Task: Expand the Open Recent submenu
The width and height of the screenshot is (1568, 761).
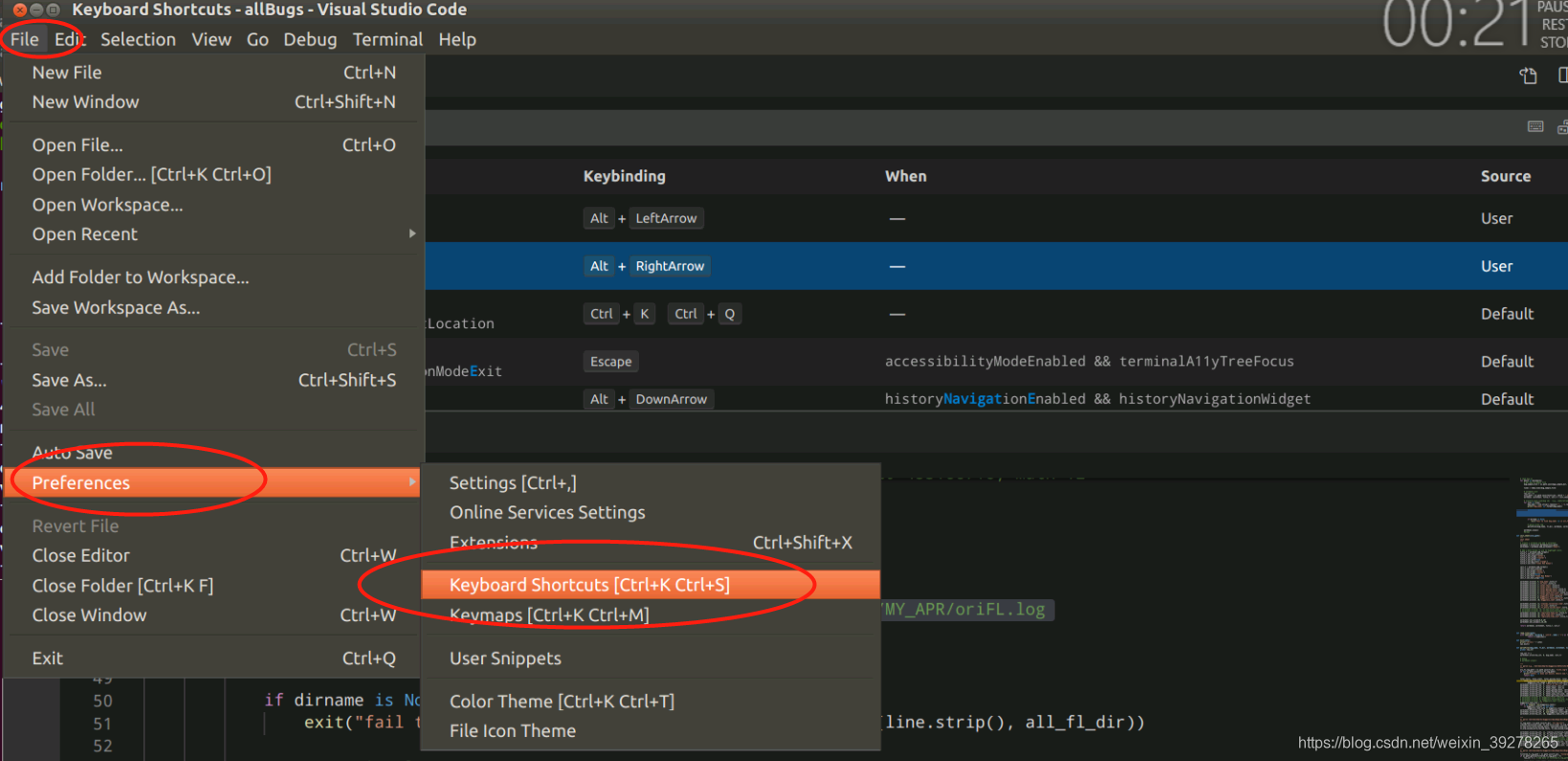Action: point(214,235)
